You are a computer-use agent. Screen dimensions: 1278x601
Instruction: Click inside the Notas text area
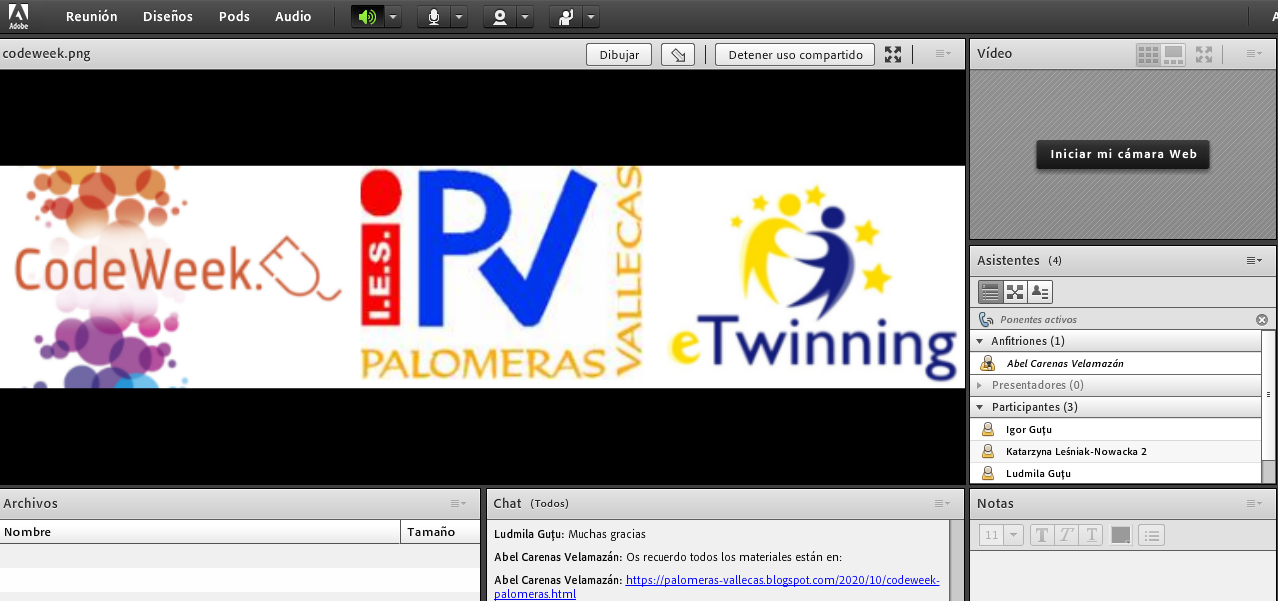[1122, 575]
